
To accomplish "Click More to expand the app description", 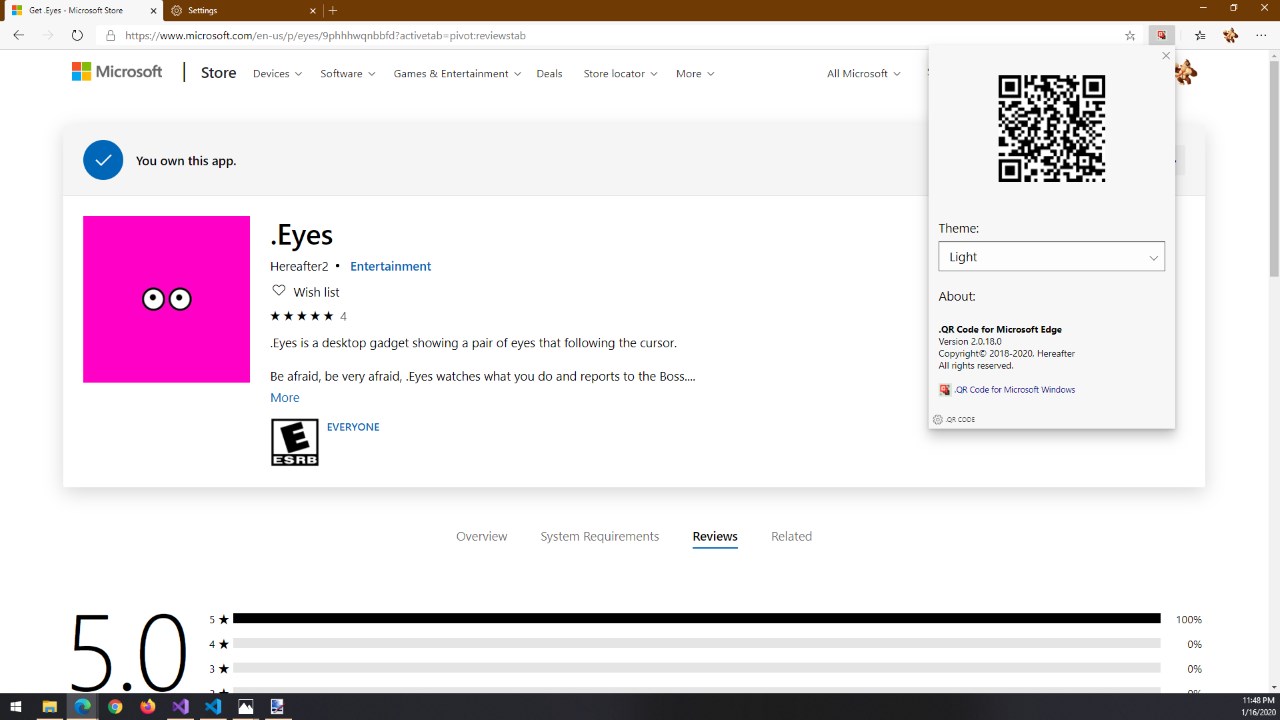I will (285, 398).
